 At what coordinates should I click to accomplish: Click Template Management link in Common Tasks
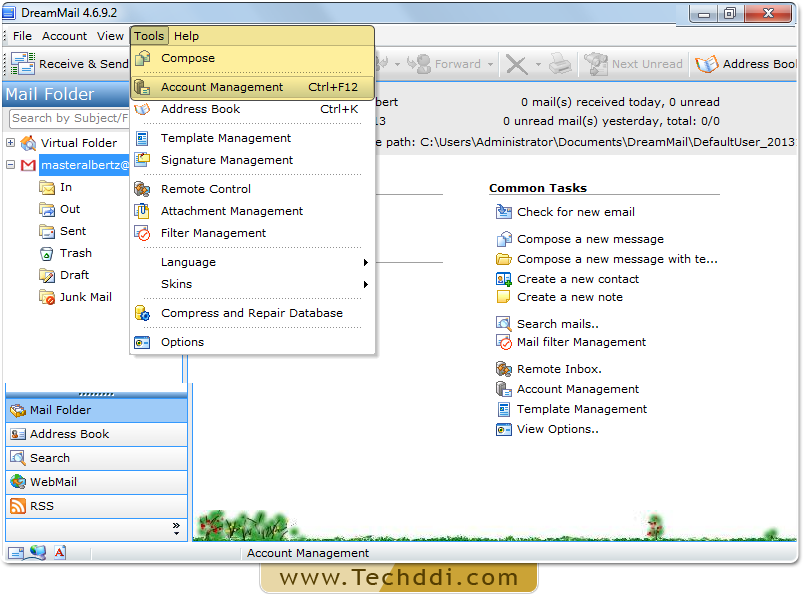click(582, 409)
